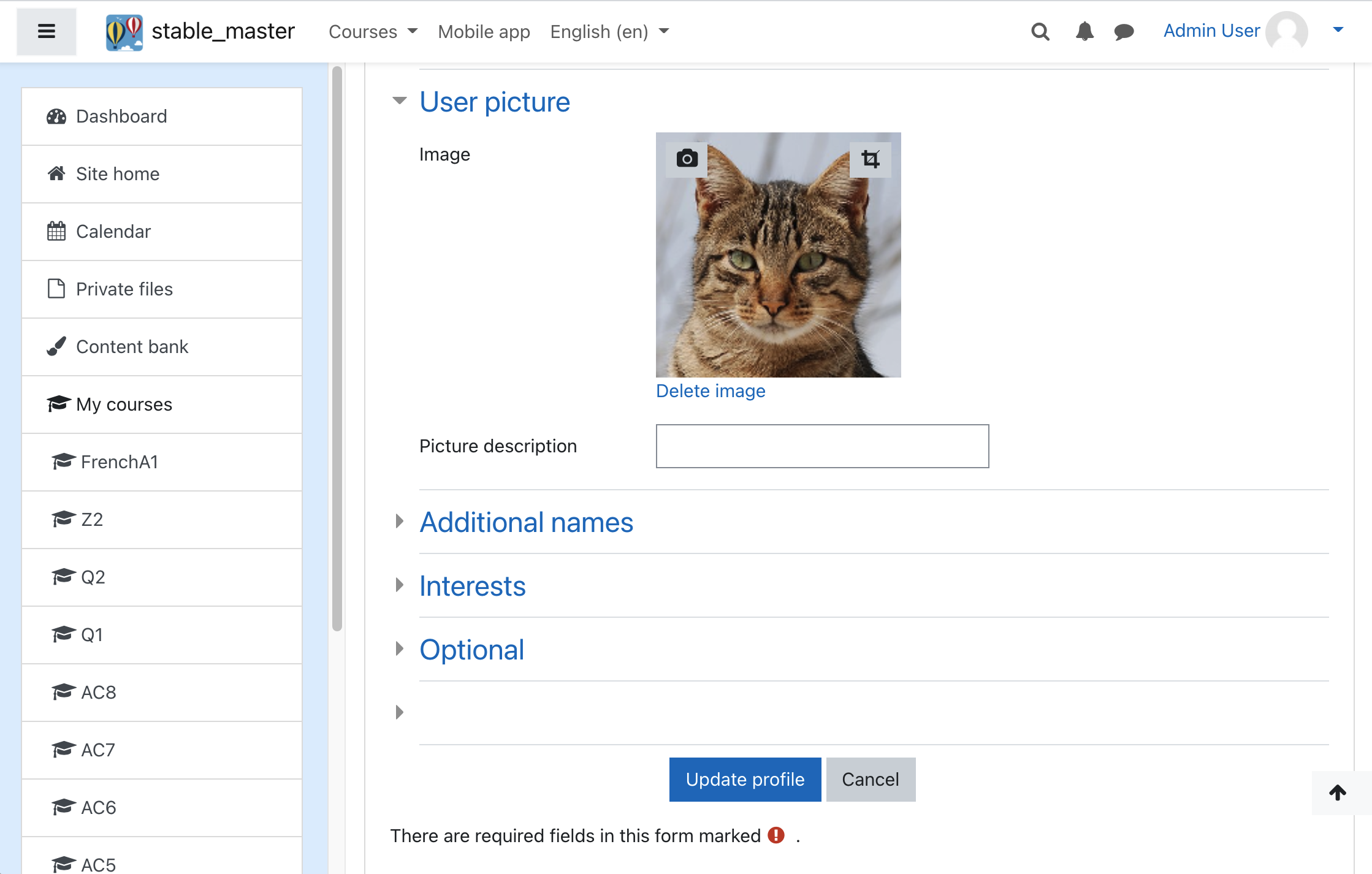This screenshot has height=874, width=1372.
Task: Click the Optional heading link
Action: 471,650
